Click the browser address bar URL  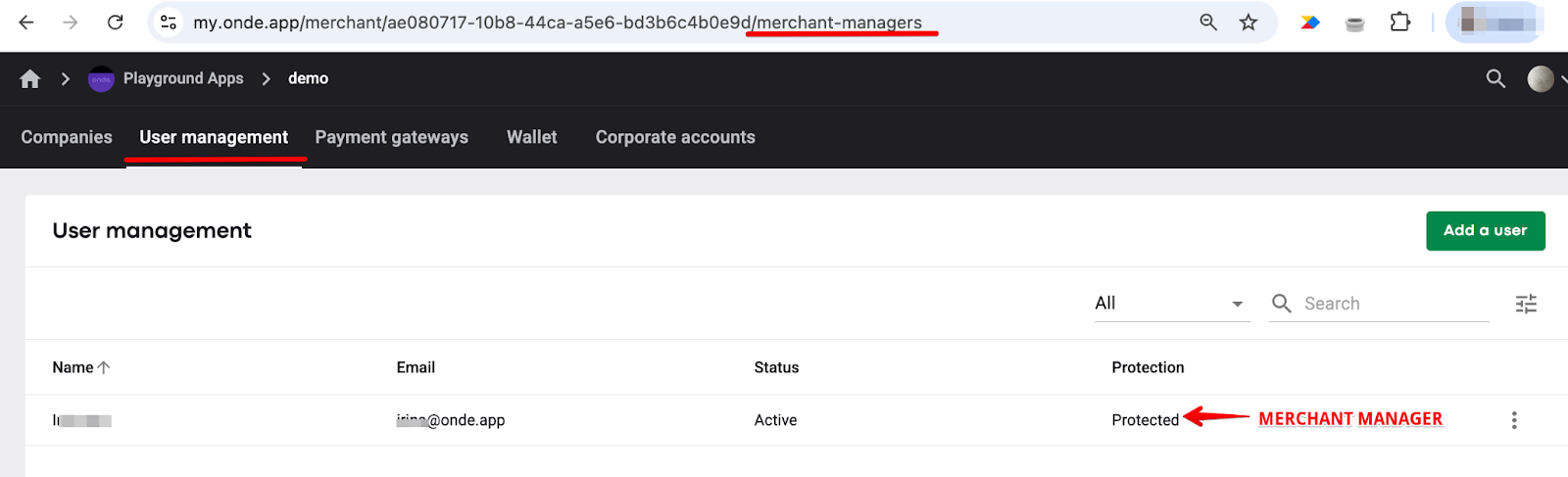point(557,23)
